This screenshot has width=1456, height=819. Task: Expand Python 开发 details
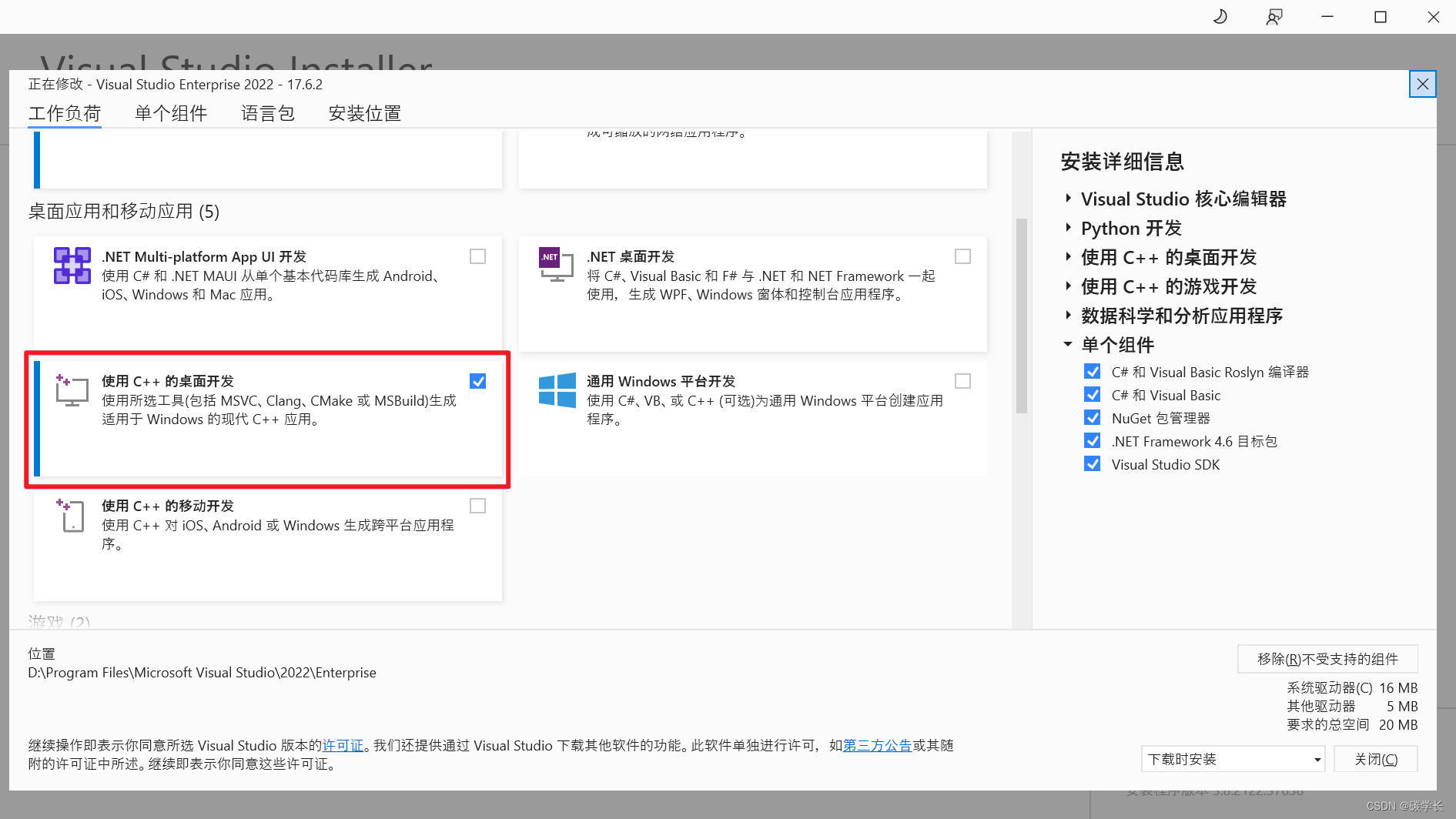coord(1068,228)
